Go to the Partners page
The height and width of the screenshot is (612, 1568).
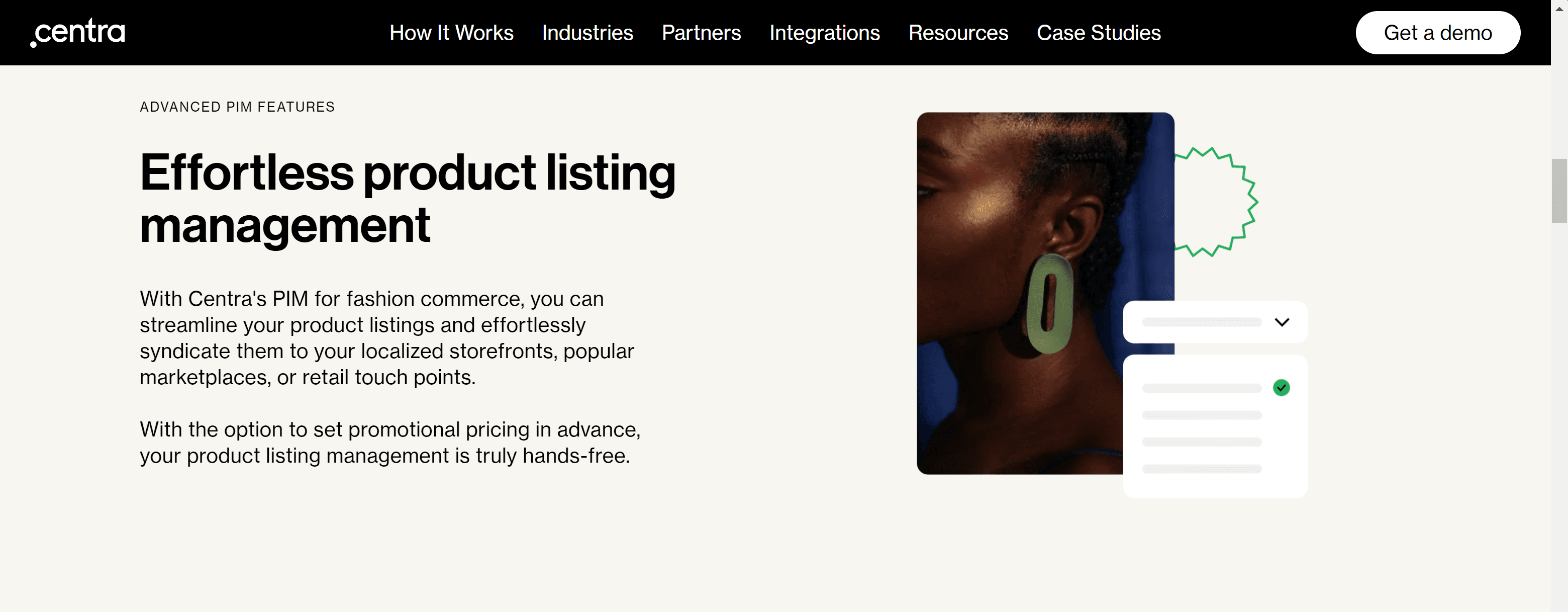coord(701,33)
